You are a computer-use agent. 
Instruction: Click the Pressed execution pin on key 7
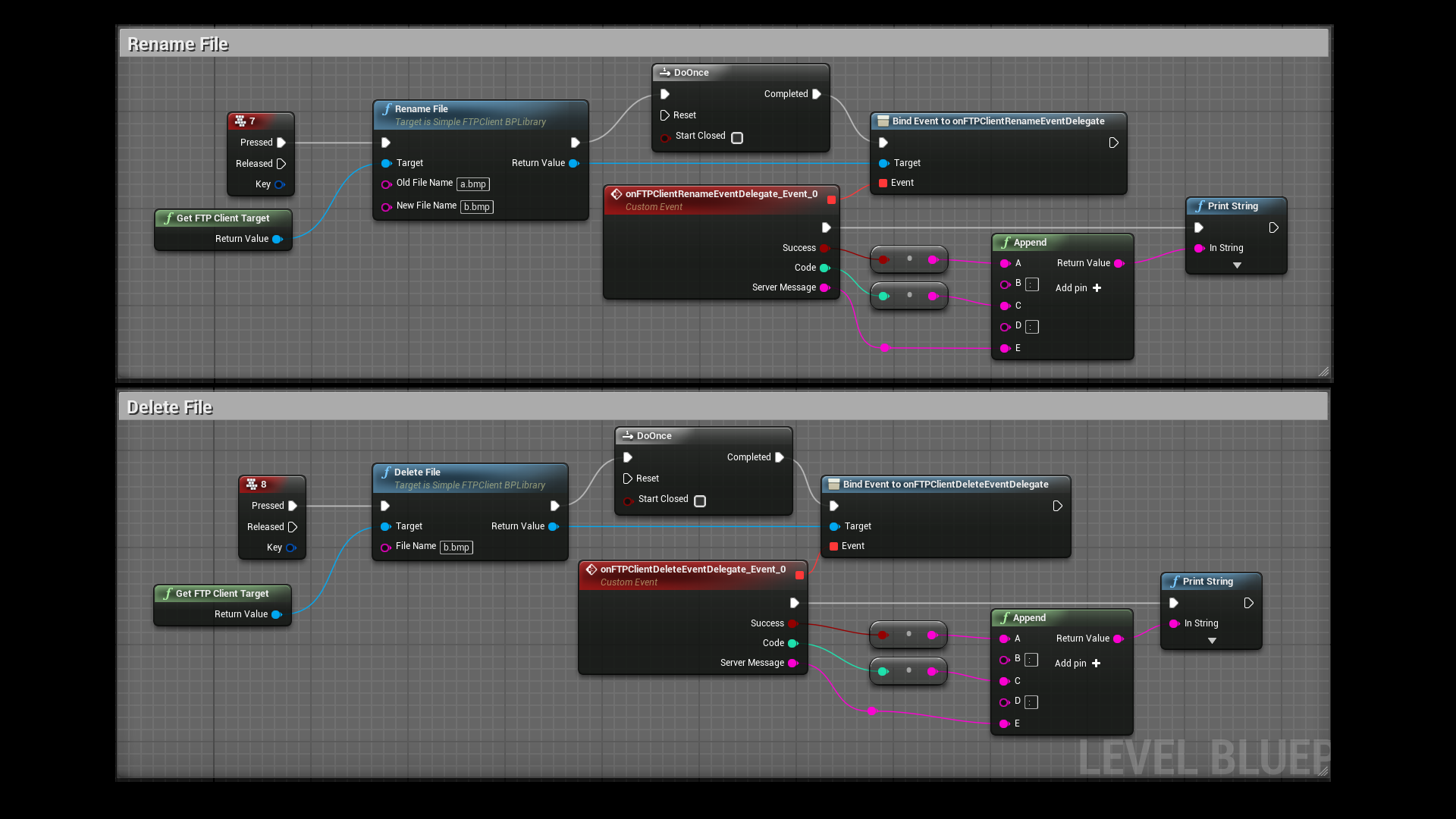click(281, 143)
